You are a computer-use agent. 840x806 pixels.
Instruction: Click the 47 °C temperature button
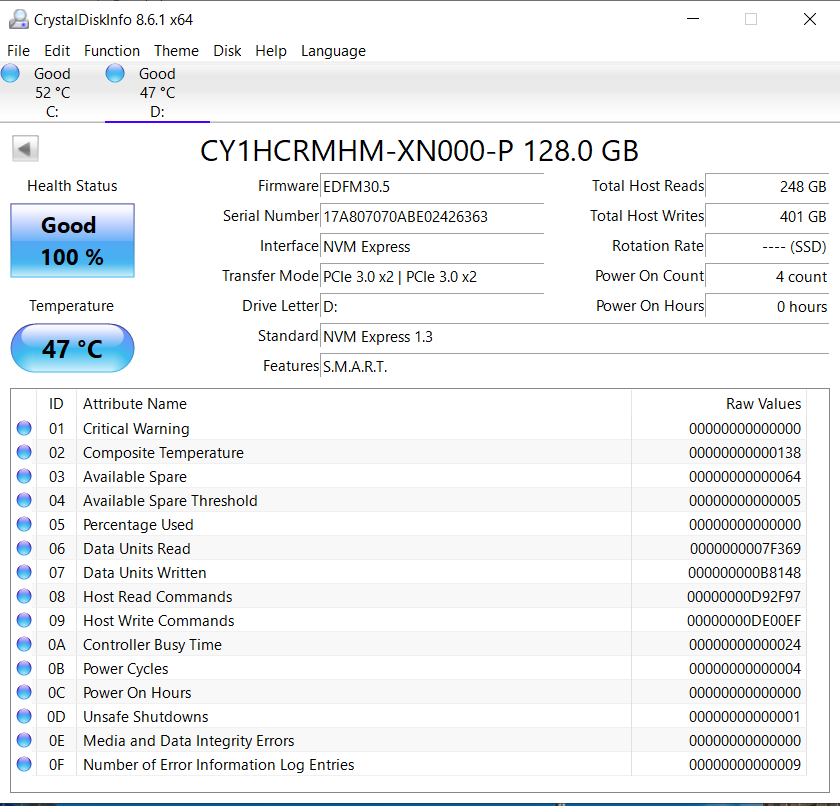(x=72, y=349)
